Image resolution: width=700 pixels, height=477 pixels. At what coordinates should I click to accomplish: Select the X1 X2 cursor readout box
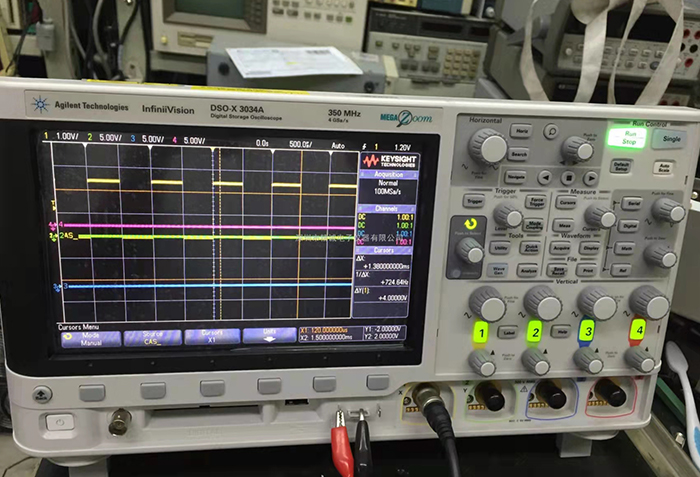point(330,334)
